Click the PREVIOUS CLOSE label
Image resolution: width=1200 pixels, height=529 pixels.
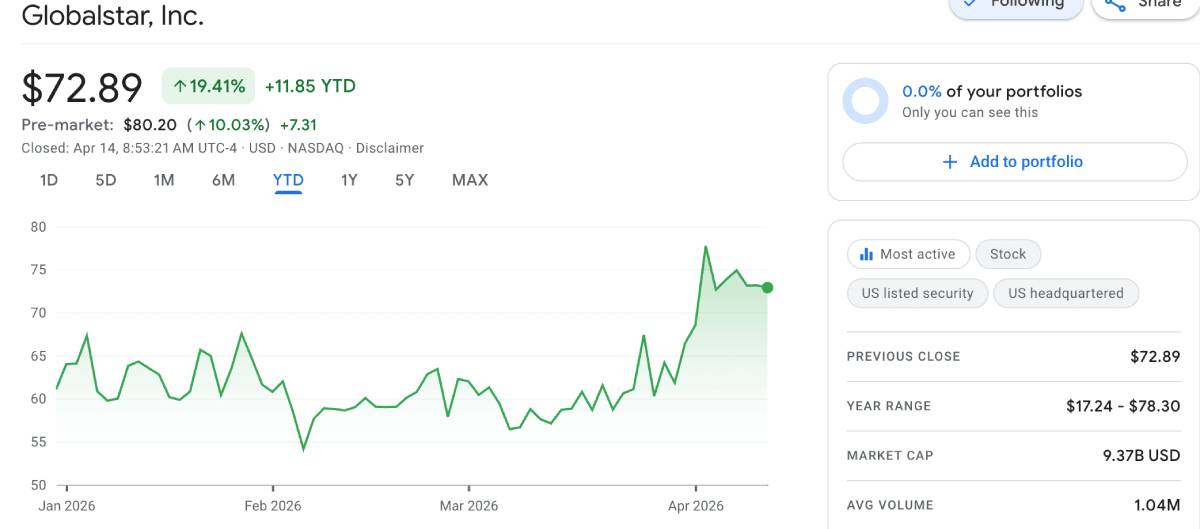click(x=903, y=356)
